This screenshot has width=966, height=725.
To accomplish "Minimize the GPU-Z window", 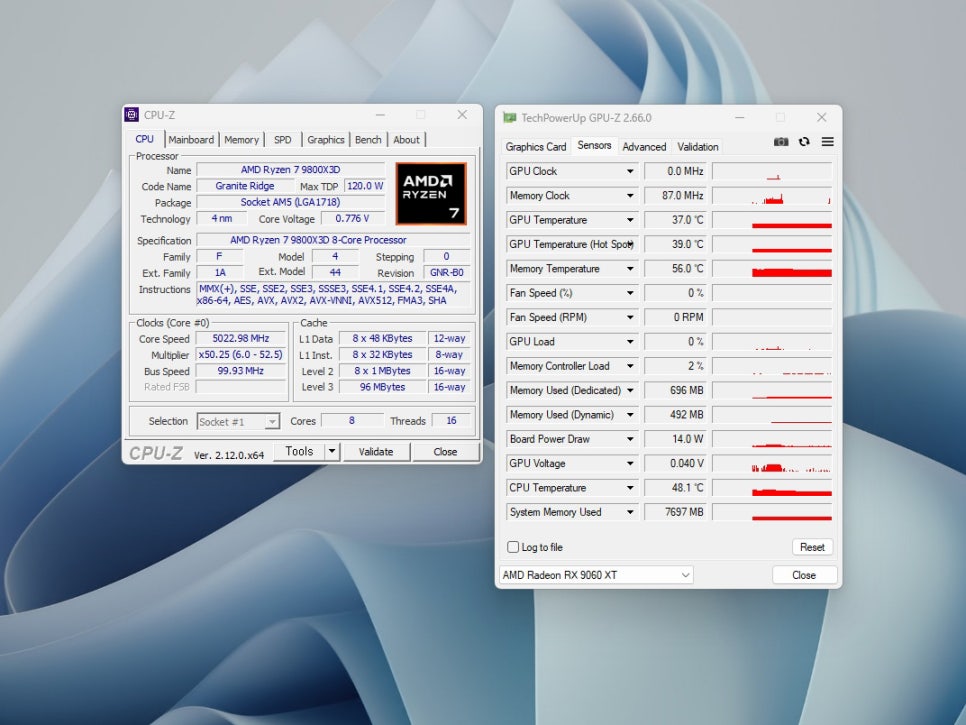I will (x=740, y=117).
